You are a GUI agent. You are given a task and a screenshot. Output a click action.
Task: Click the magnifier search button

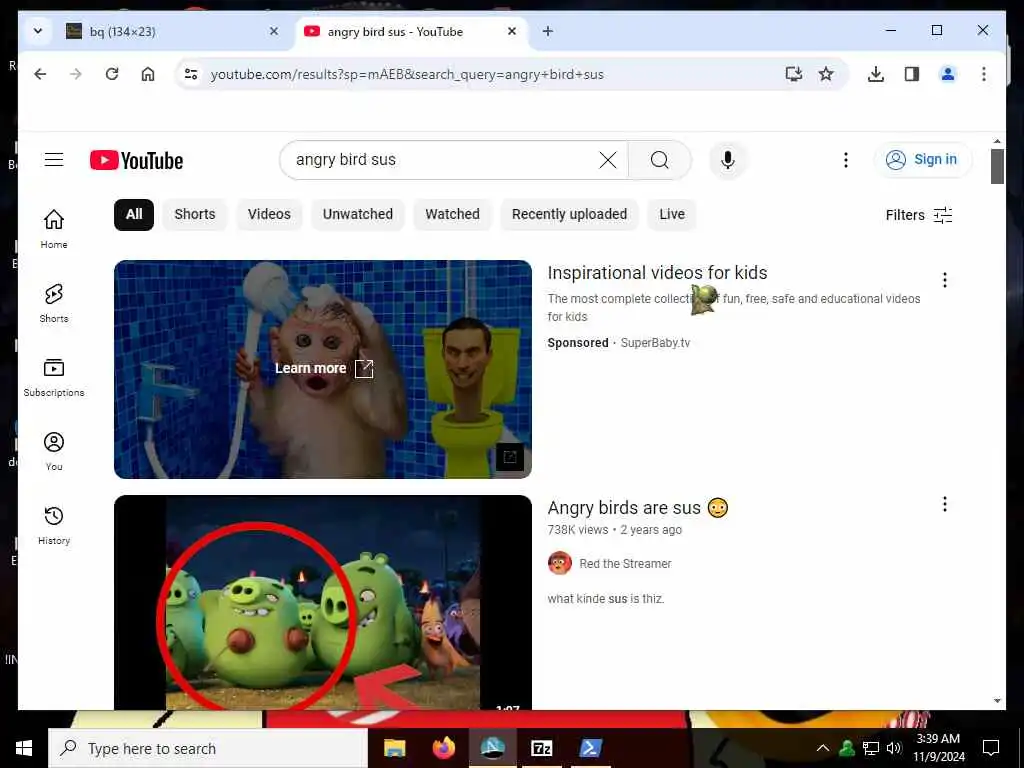tap(660, 160)
